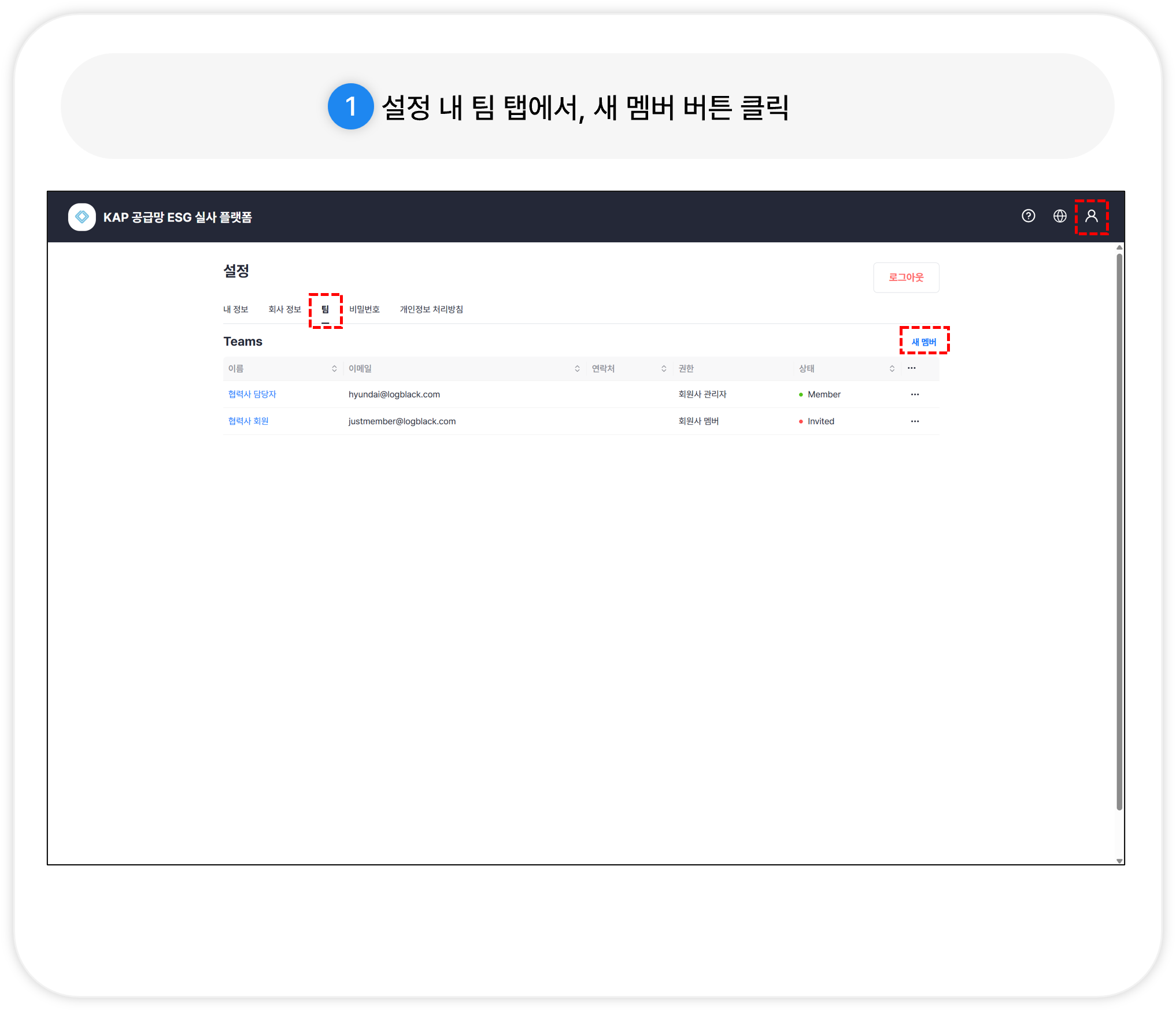Open the 협력사 담당자 member link

click(252, 394)
